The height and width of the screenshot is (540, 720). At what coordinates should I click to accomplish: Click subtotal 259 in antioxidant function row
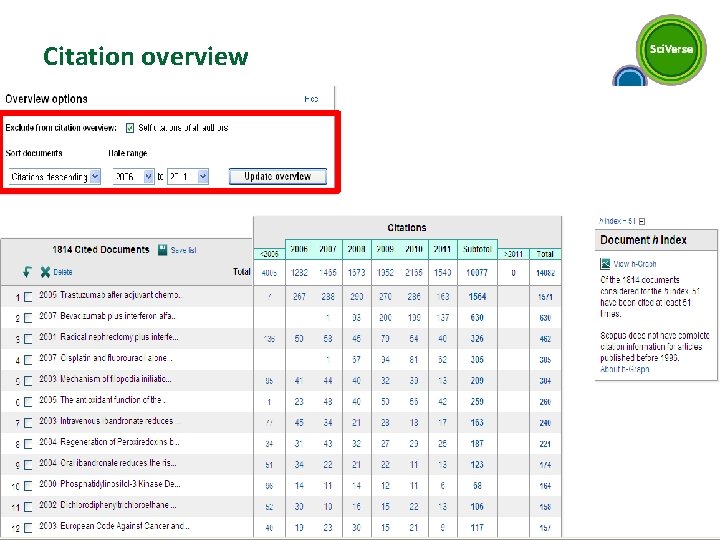click(477, 402)
